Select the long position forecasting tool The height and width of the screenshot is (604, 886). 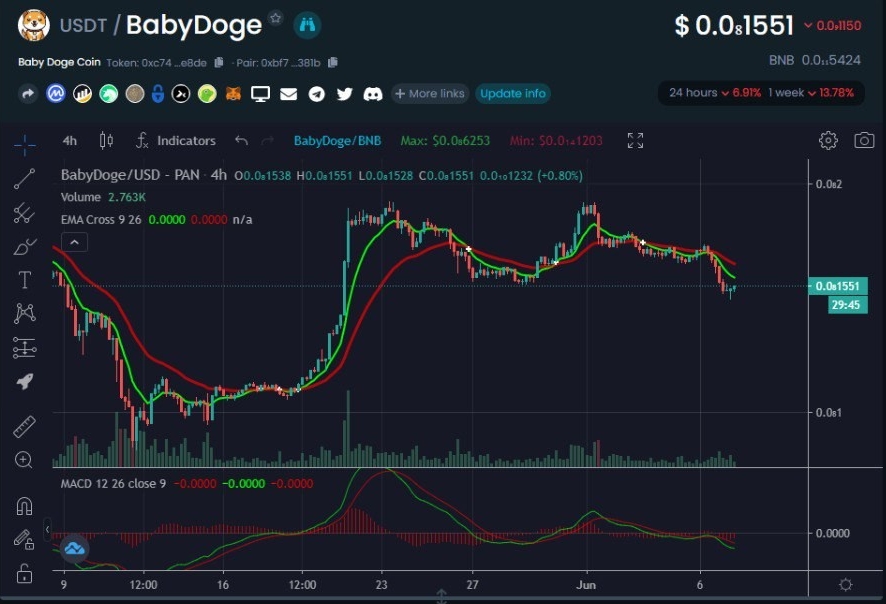pos(24,347)
